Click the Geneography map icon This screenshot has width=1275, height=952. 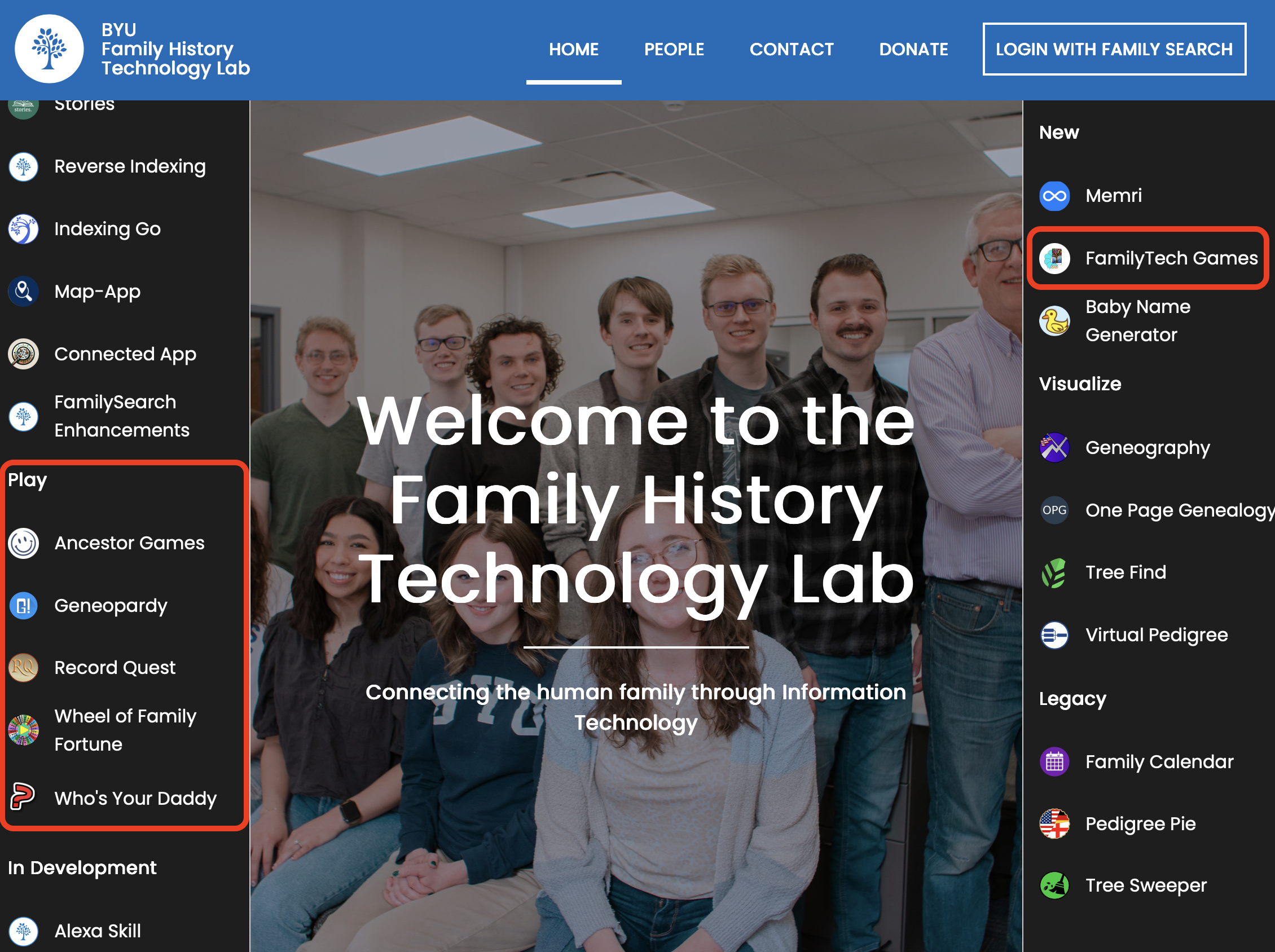(x=1054, y=448)
